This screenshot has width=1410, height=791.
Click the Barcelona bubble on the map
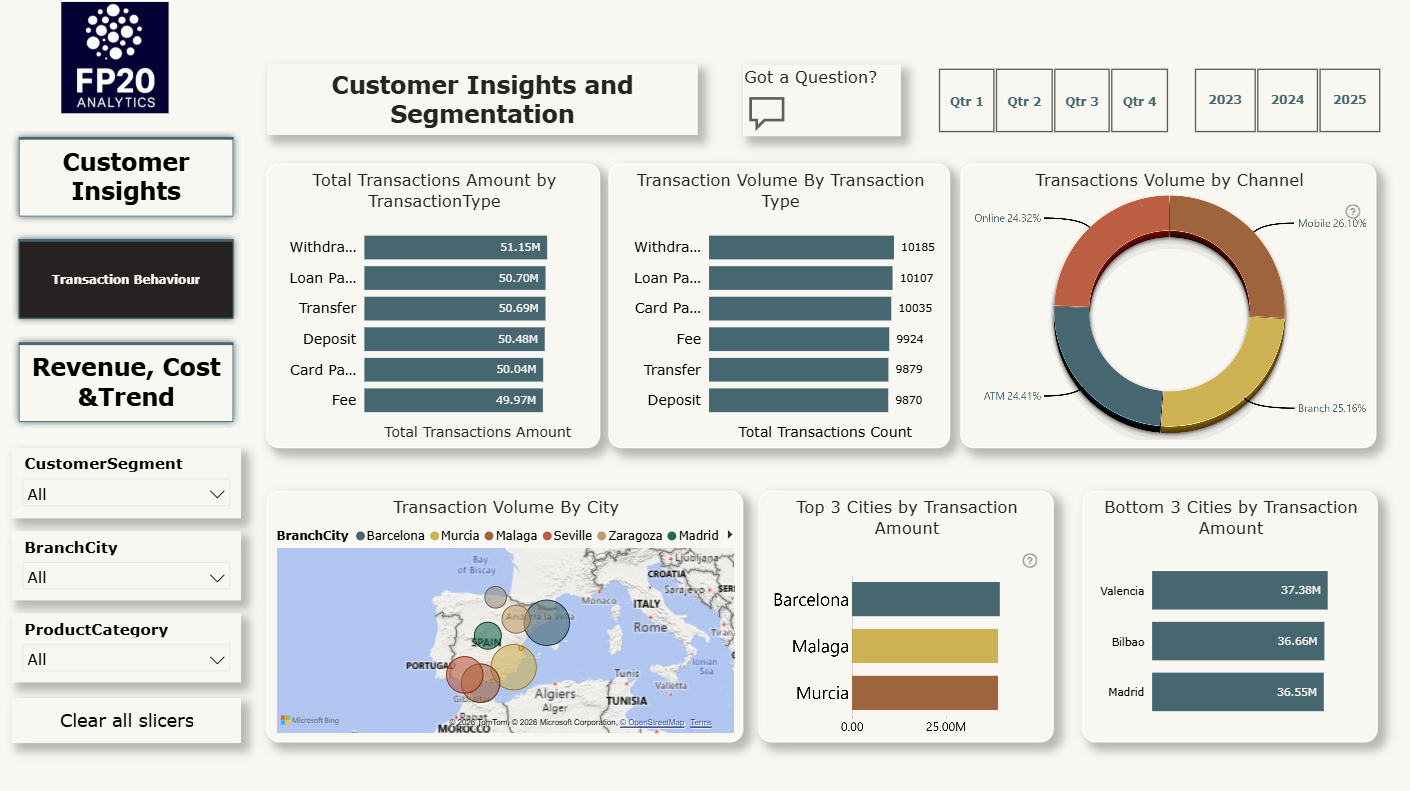click(x=547, y=622)
